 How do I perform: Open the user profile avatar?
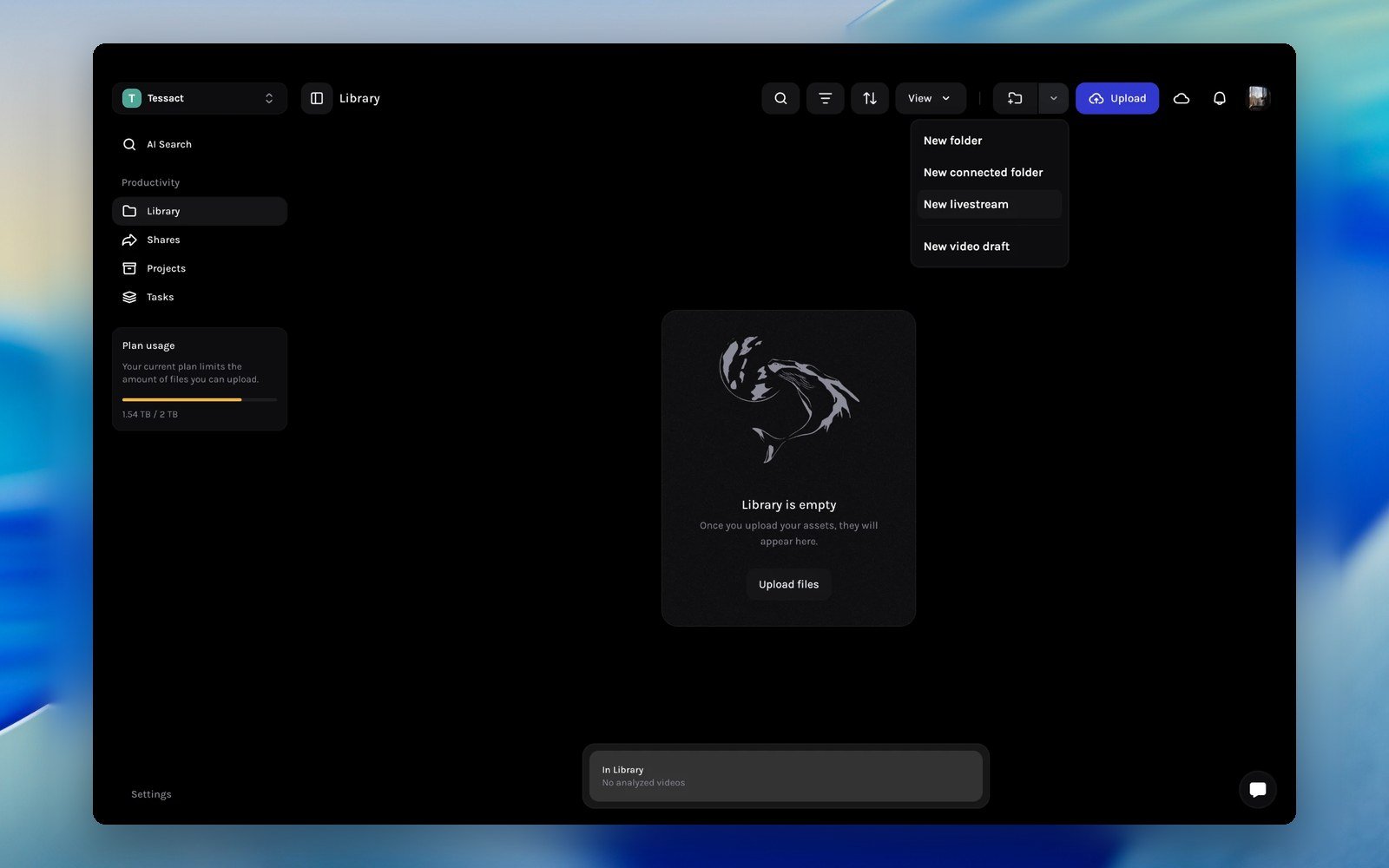(x=1257, y=98)
